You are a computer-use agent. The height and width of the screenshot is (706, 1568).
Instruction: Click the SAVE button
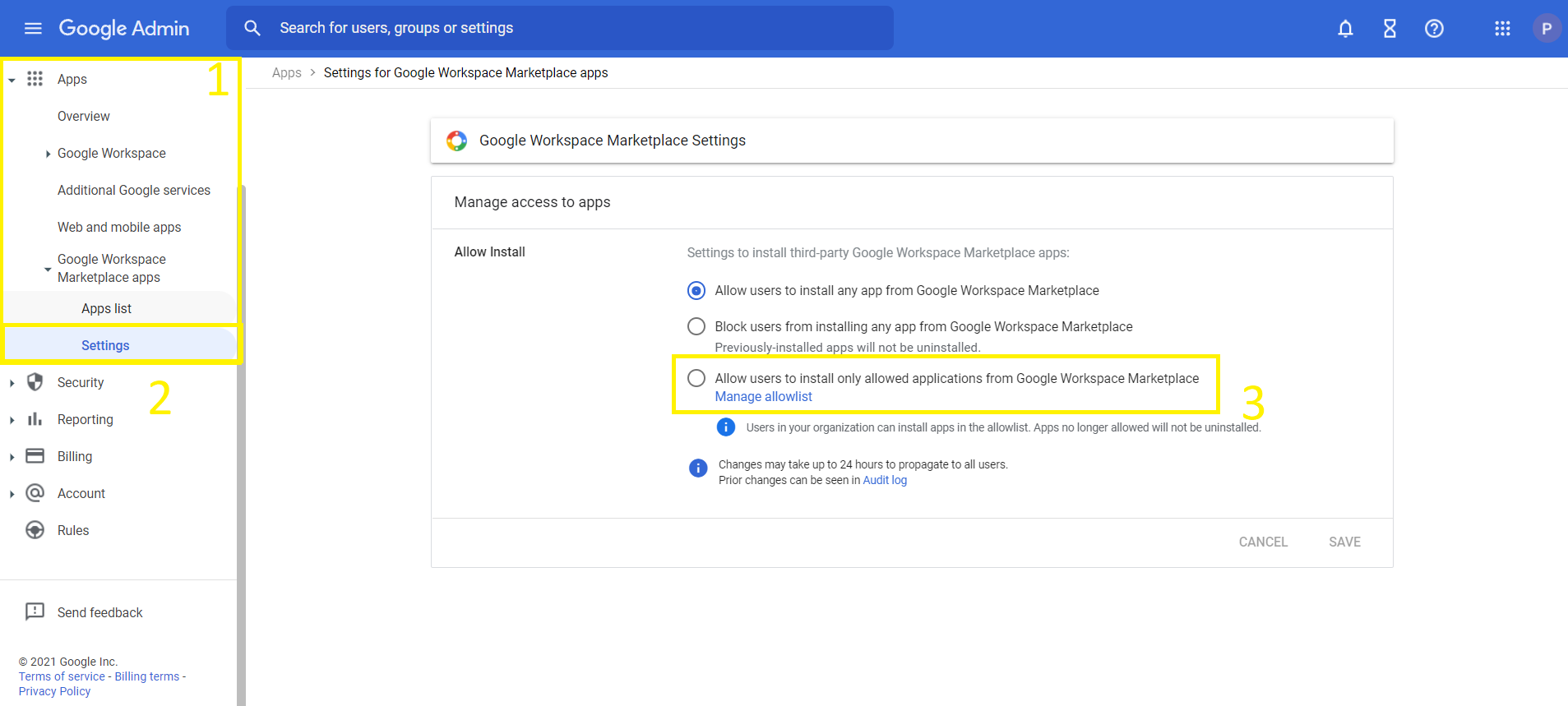[x=1344, y=542]
